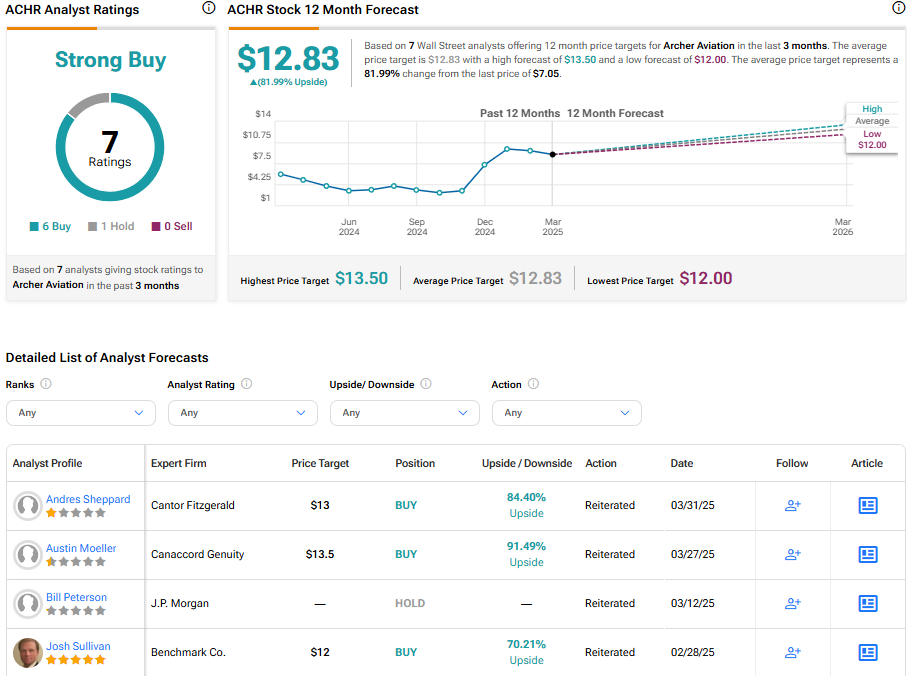The width and height of the screenshot is (907, 676).
Task: Click the Upside / Downside column header
Action: (x=527, y=463)
